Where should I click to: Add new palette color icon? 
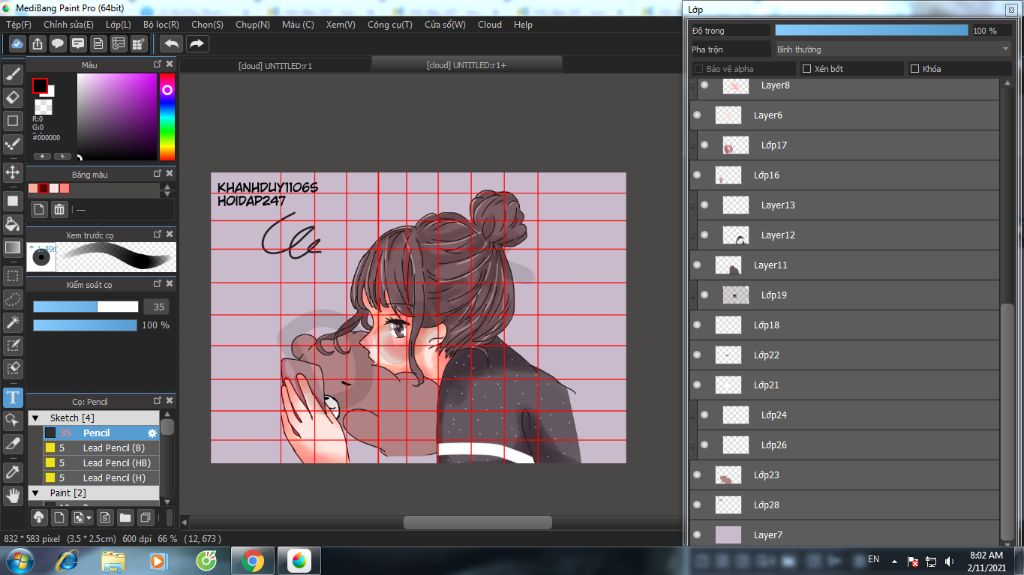(x=39, y=209)
